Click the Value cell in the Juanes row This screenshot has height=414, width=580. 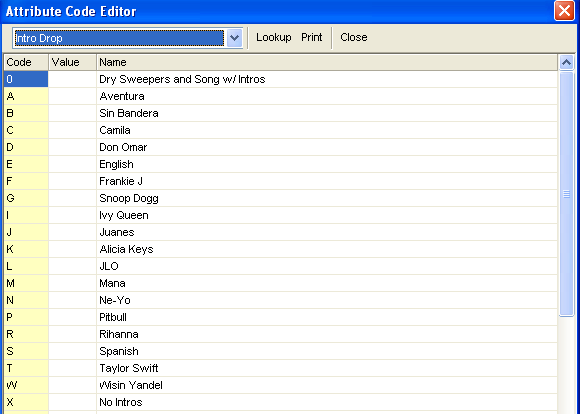[x=72, y=232]
